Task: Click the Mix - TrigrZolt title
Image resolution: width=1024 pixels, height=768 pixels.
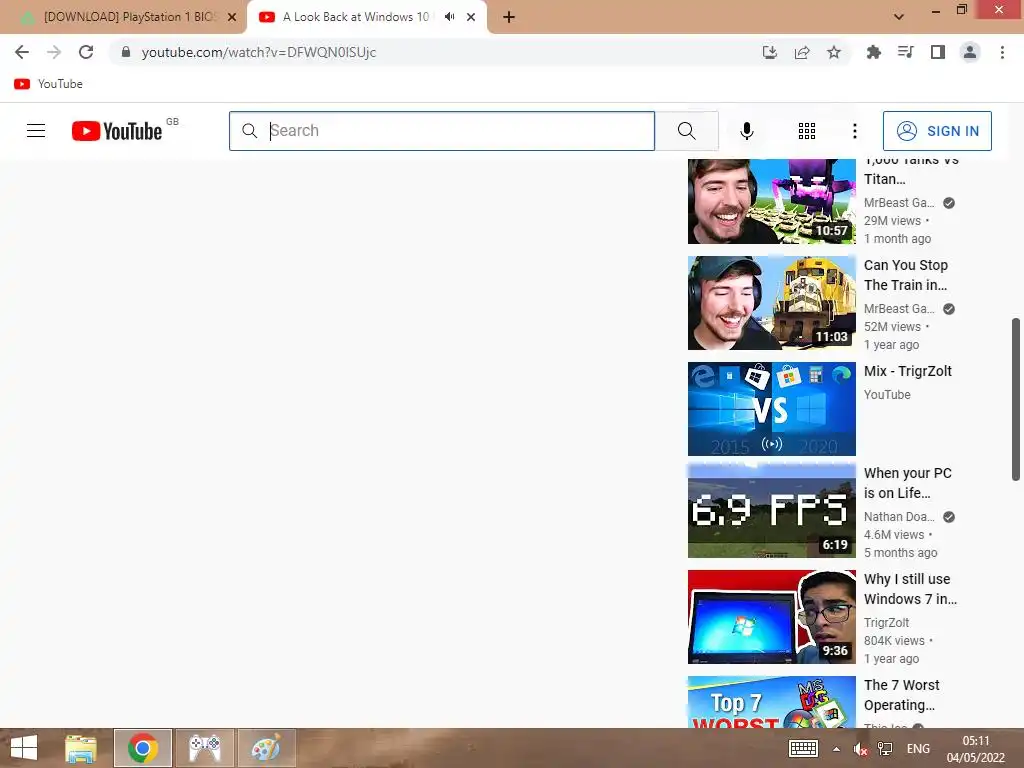Action: coord(908,371)
